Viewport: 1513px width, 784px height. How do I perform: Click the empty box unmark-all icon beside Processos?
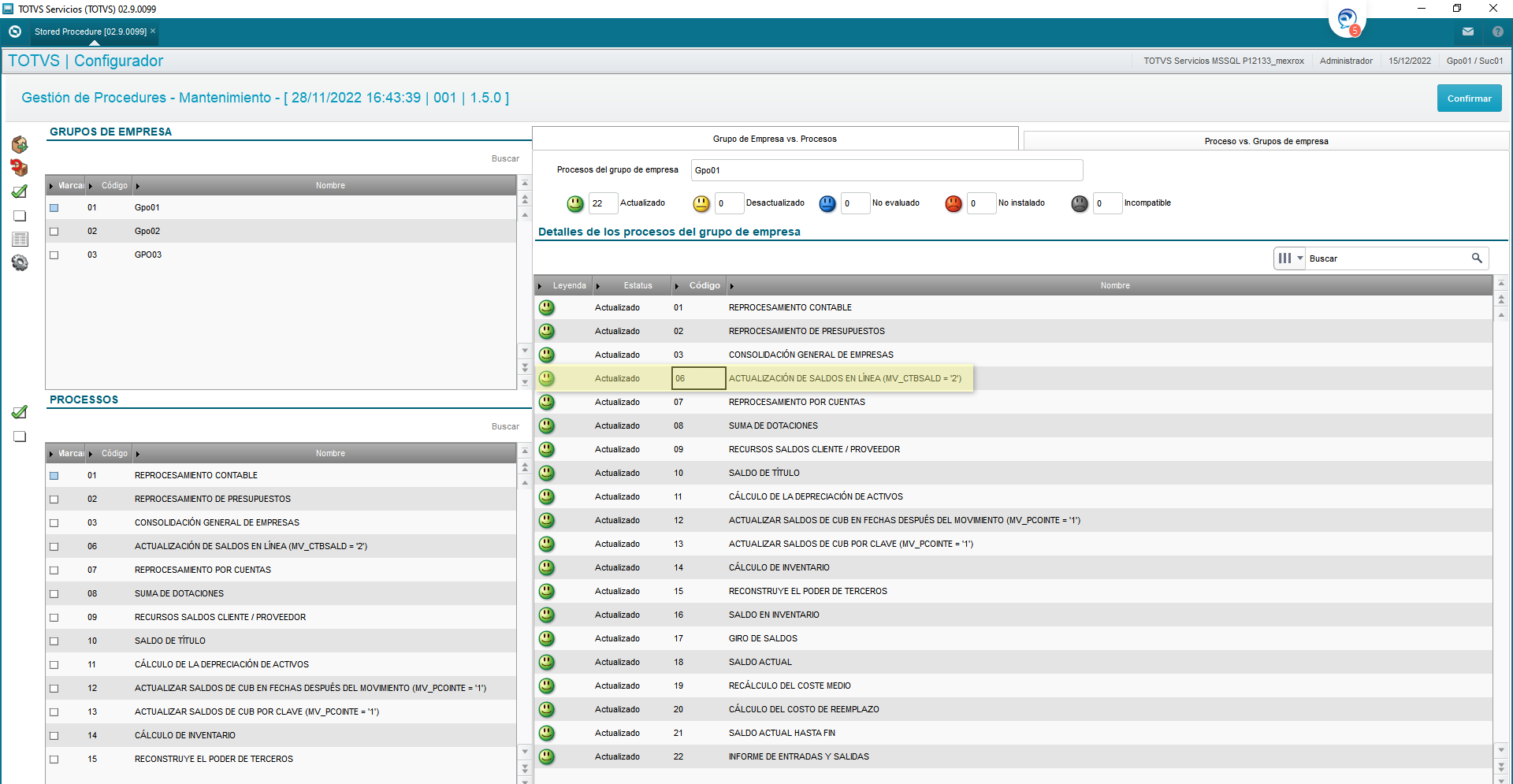pos(20,437)
